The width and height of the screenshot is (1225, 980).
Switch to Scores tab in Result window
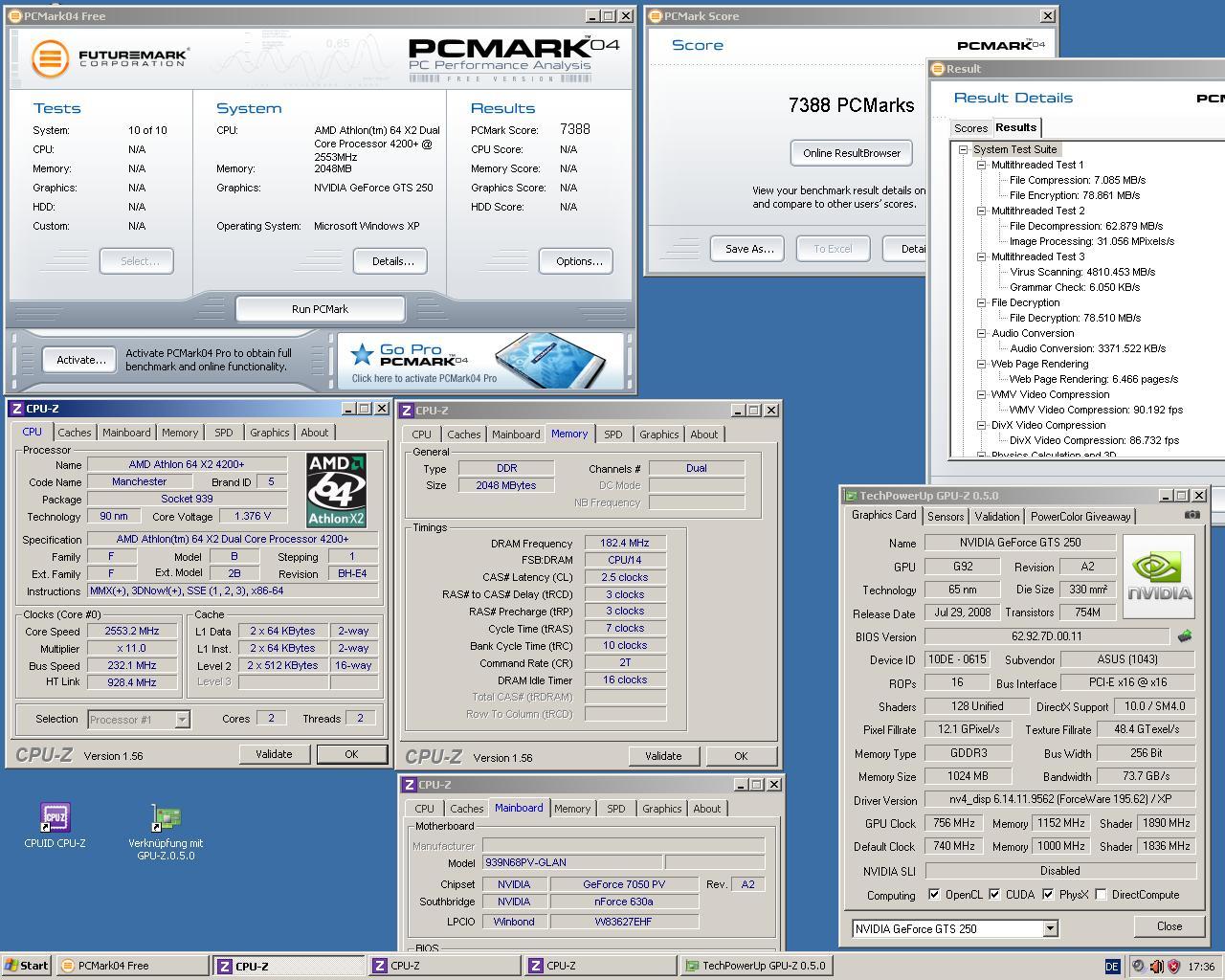click(x=970, y=128)
